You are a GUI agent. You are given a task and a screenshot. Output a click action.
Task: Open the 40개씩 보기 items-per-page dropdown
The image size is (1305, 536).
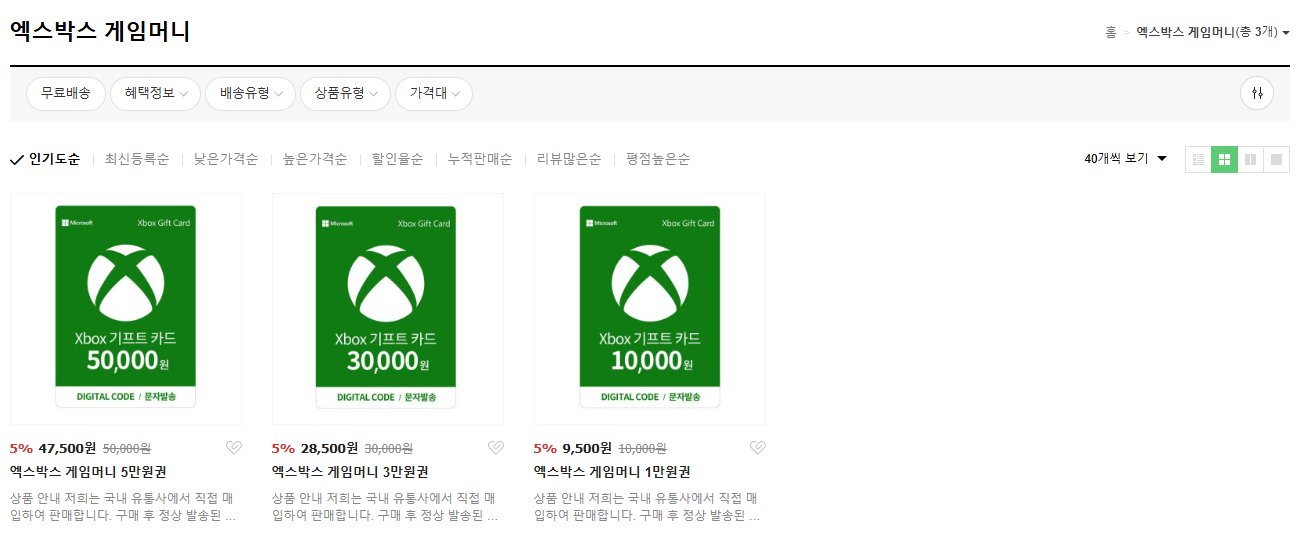click(1126, 159)
